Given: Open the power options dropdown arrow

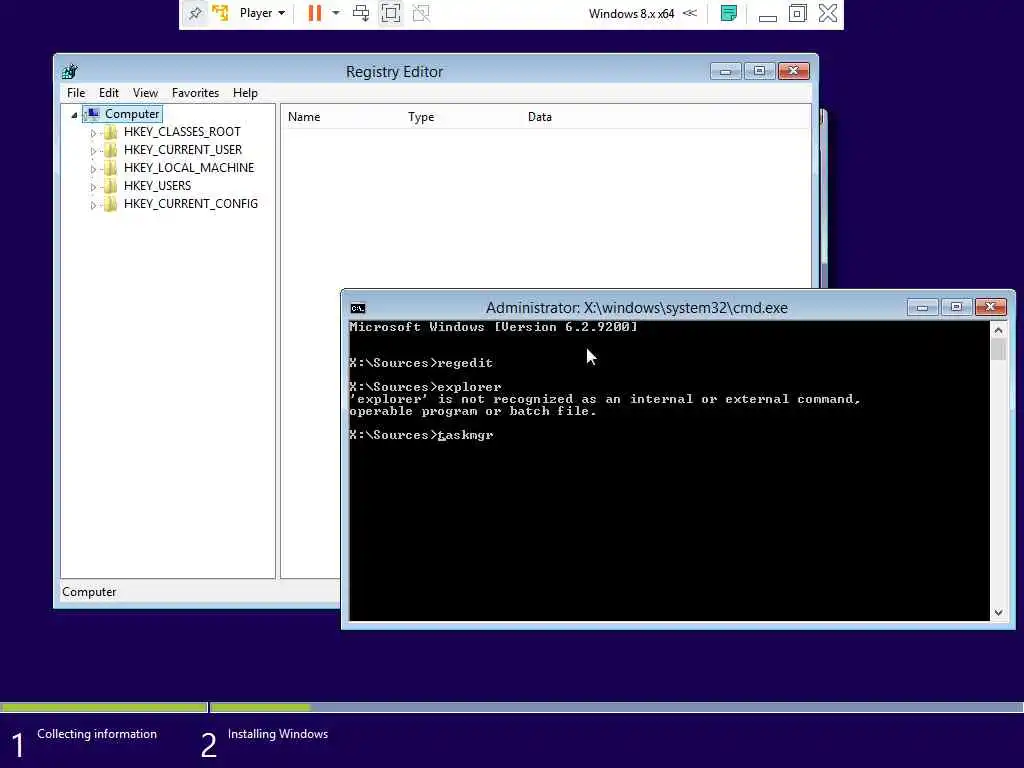Looking at the screenshot, I should coord(336,13).
